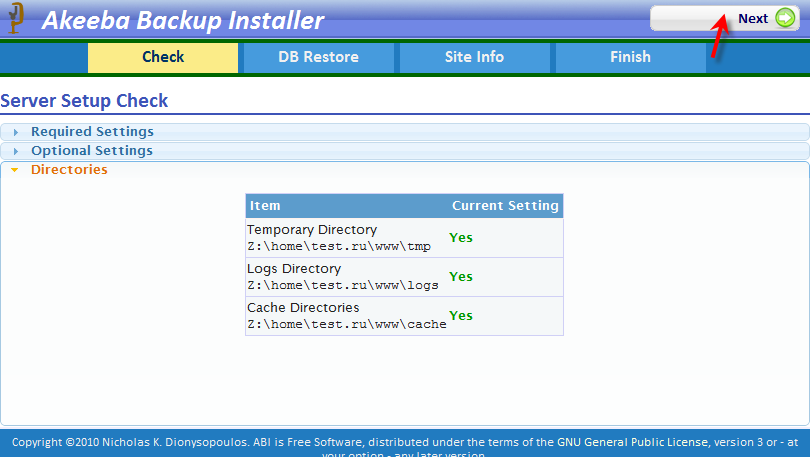Select the path Z:\home\test.ru\www\logs
This screenshot has height=457, width=810.
pos(343,285)
